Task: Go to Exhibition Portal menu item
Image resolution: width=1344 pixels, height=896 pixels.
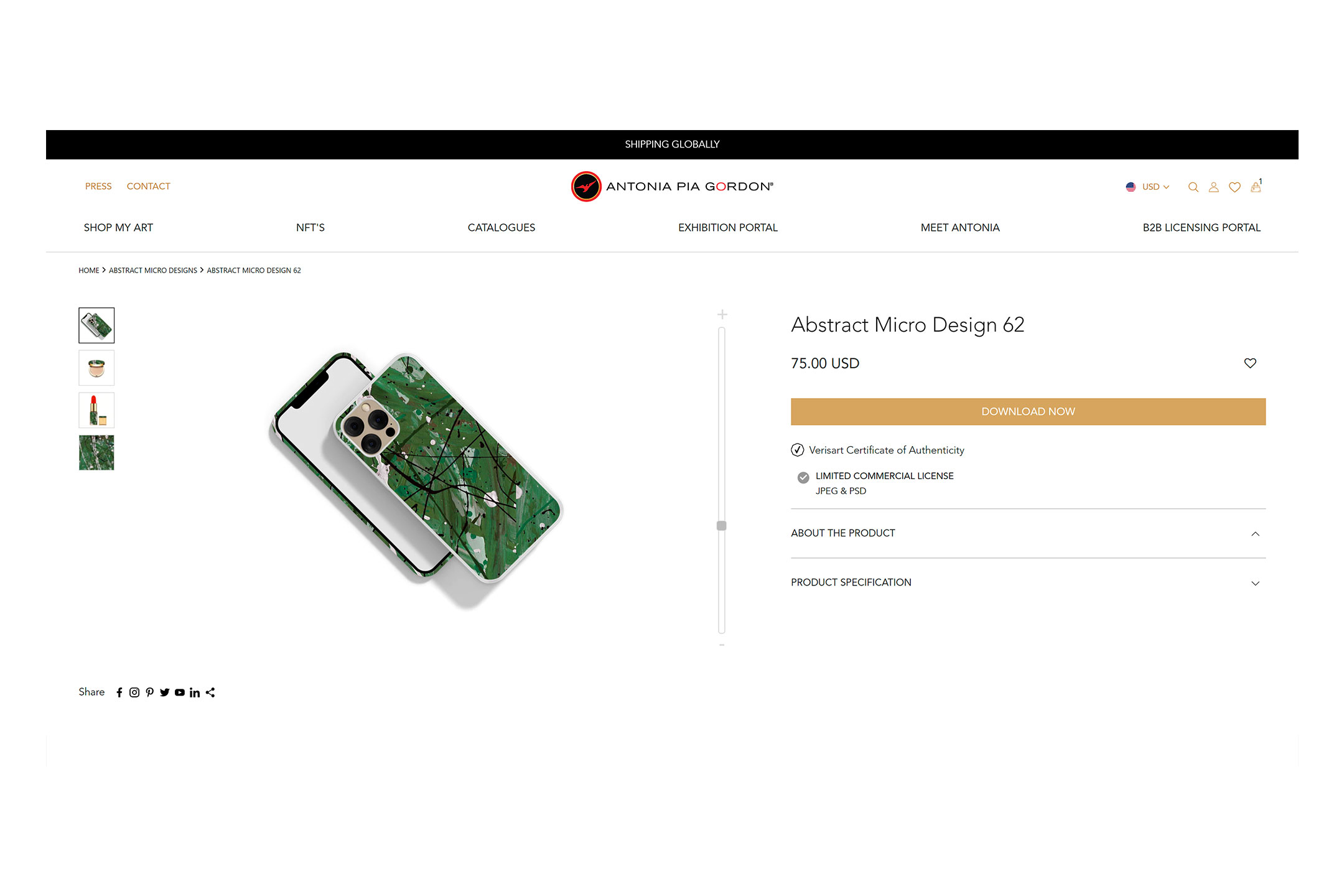Action: point(727,228)
